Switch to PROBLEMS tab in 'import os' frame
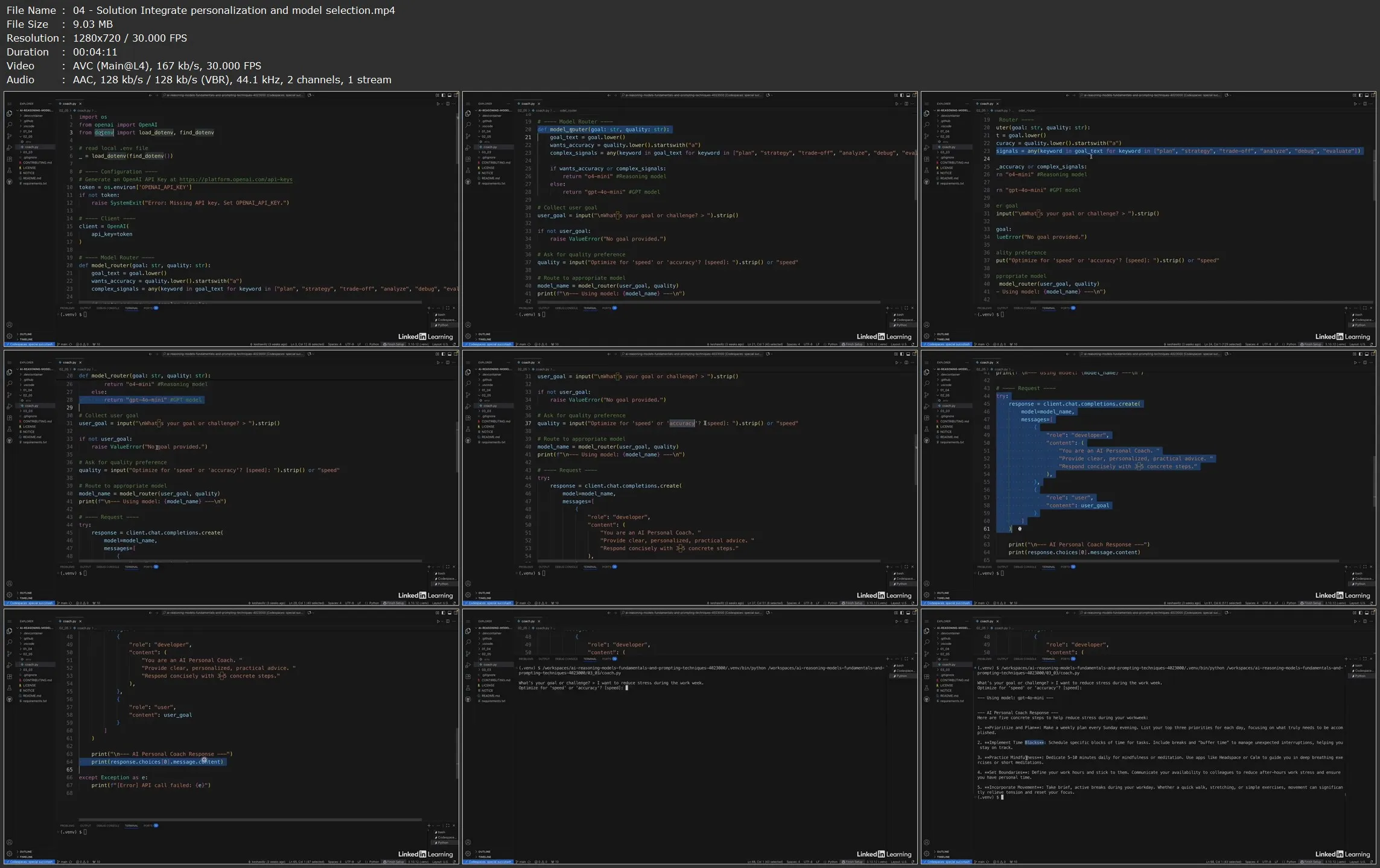The height and width of the screenshot is (868, 1380). [67, 308]
